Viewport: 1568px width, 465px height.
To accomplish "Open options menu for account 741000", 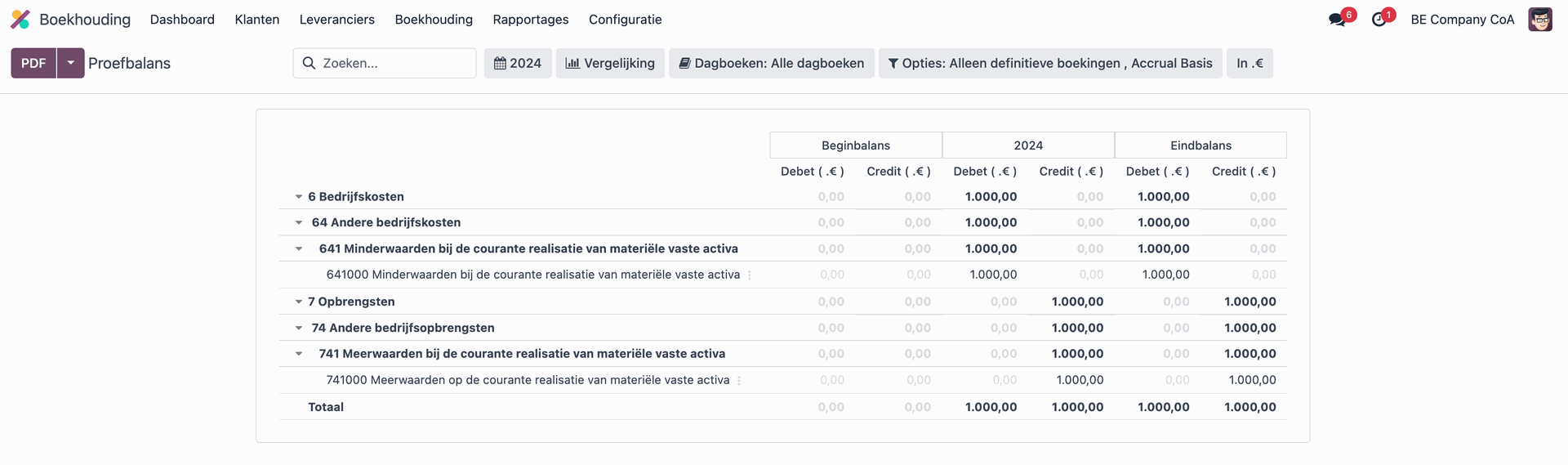I will click(739, 381).
